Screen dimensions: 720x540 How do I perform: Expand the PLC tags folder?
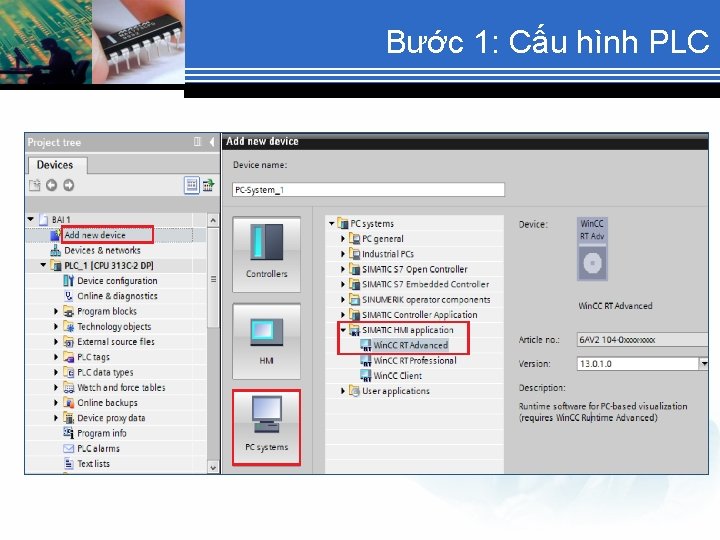pos(56,357)
